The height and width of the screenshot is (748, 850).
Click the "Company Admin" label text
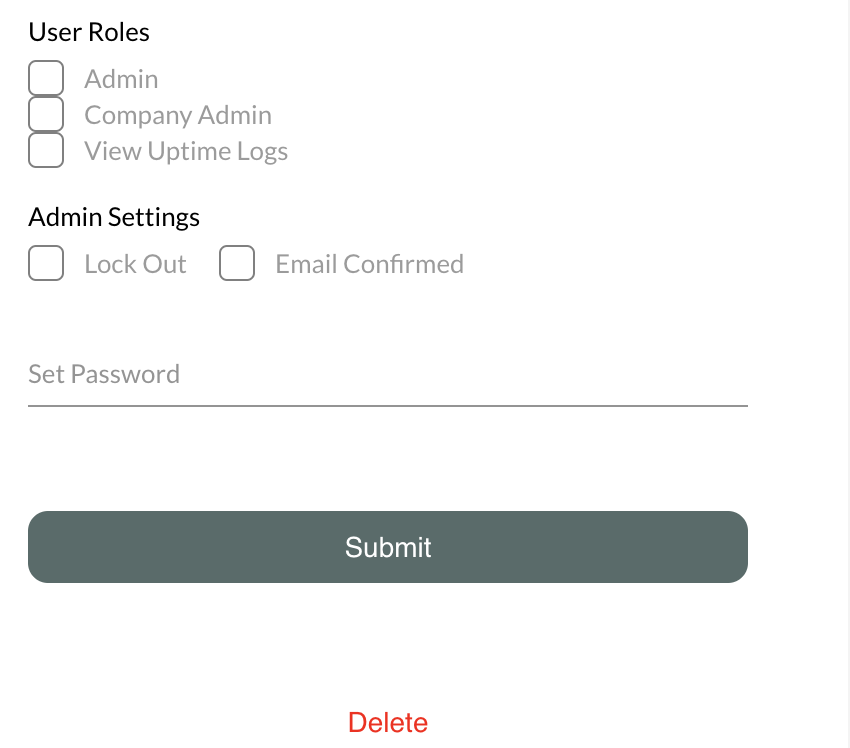[x=178, y=115]
